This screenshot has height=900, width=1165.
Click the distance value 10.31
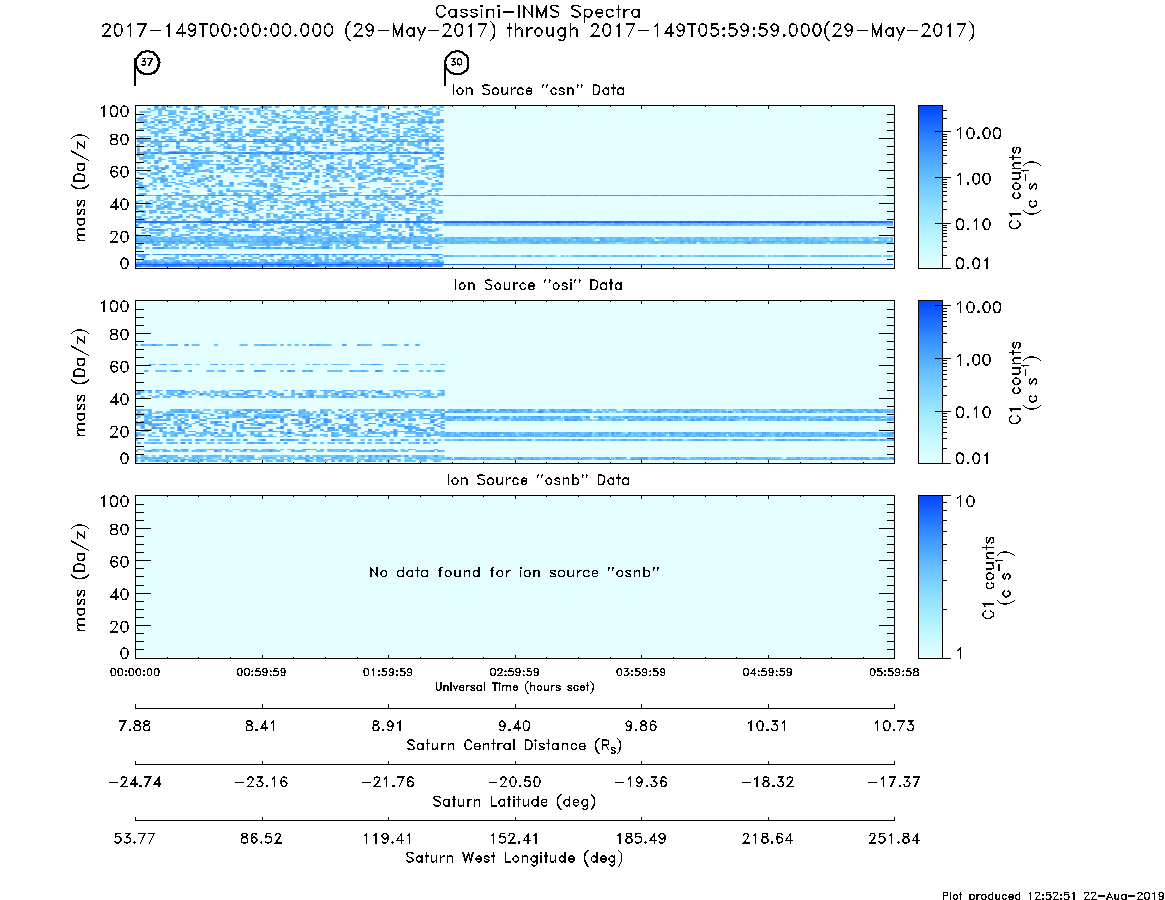tap(767, 726)
